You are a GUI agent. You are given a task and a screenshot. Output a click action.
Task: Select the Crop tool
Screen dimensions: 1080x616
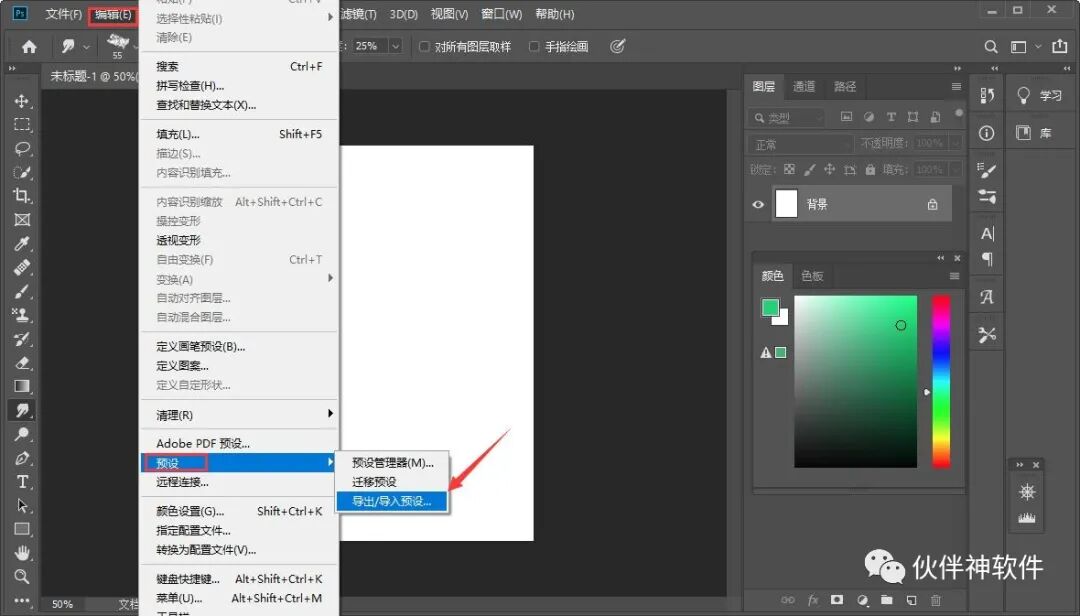pos(22,196)
